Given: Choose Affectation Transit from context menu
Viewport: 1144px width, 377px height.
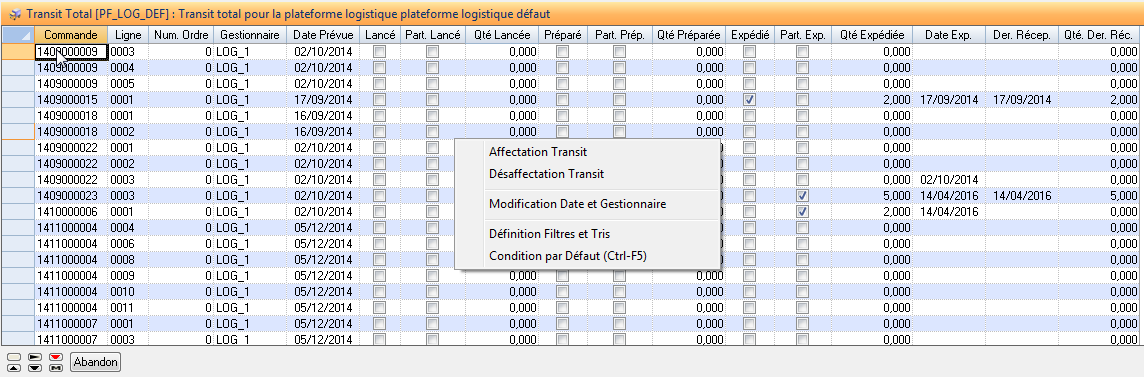Looking at the screenshot, I should point(538,152).
